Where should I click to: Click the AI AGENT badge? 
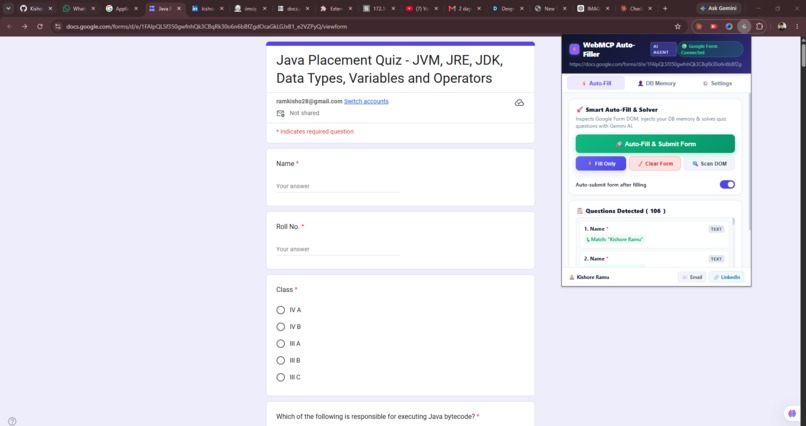(661, 49)
